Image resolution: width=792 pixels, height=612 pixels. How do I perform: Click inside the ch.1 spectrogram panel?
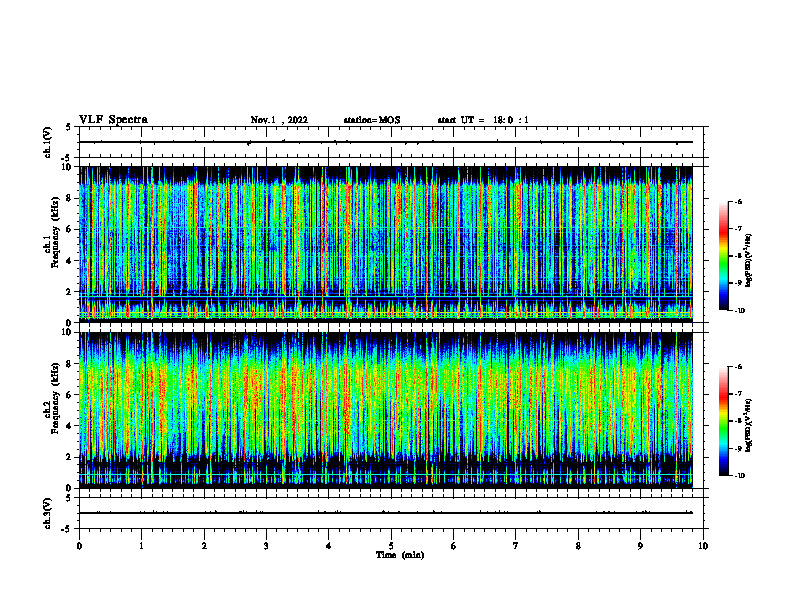point(386,244)
